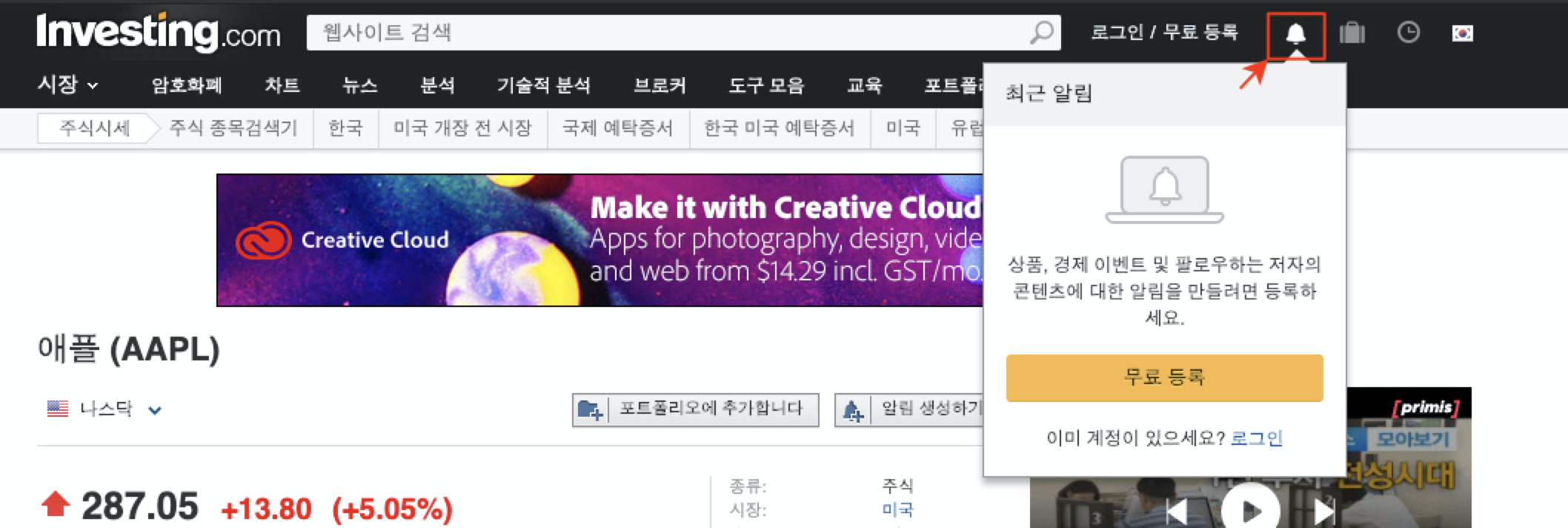Open the 교육 menu

(x=864, y=85)
